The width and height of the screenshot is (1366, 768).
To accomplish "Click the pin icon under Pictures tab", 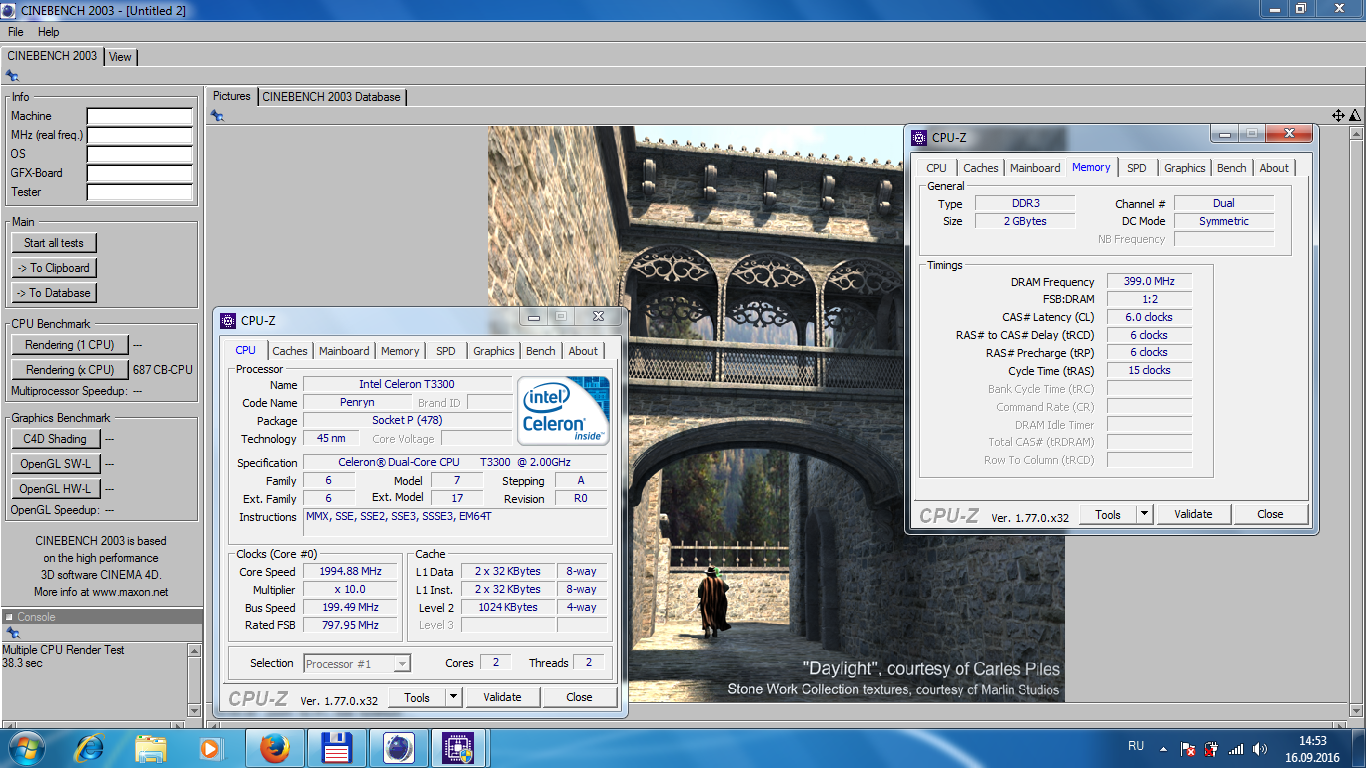I will coord(217,116).
